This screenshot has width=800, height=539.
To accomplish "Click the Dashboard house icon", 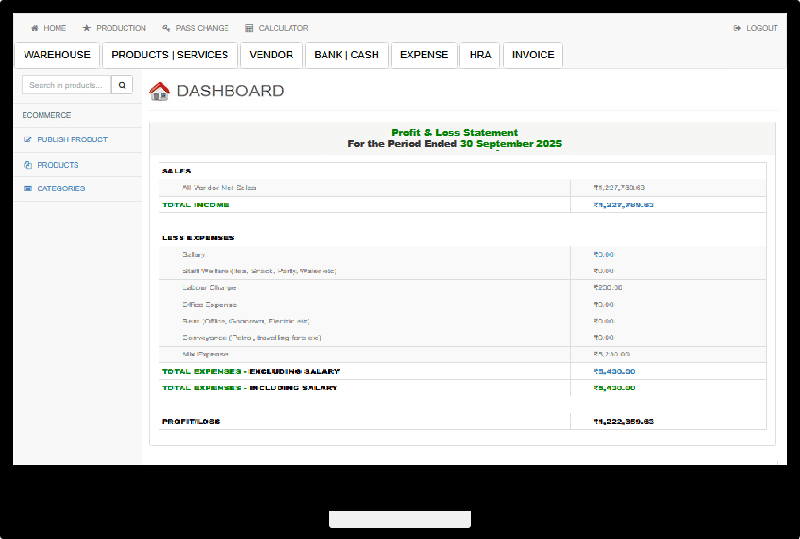I will pyautogui.click(x=159, y=91).
